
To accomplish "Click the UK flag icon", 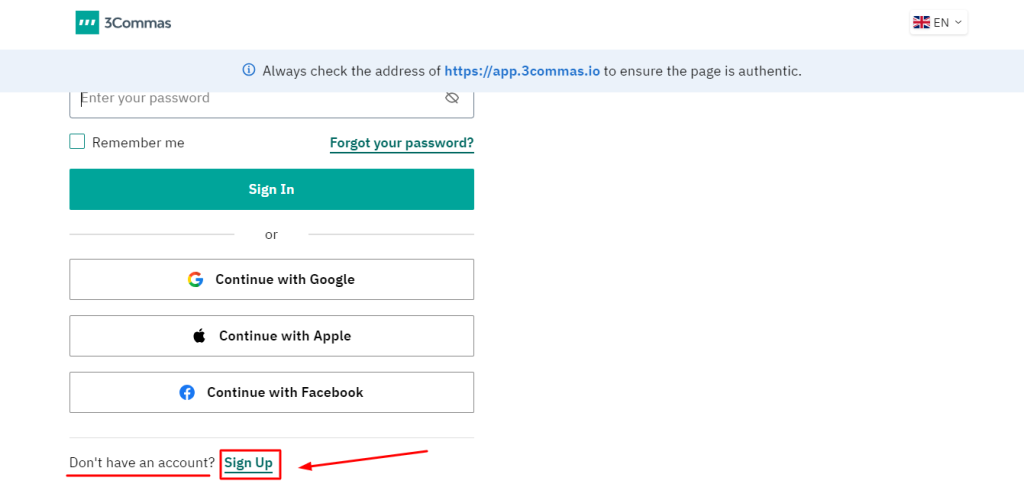I will pyautogui.click(x=921, y=22).
